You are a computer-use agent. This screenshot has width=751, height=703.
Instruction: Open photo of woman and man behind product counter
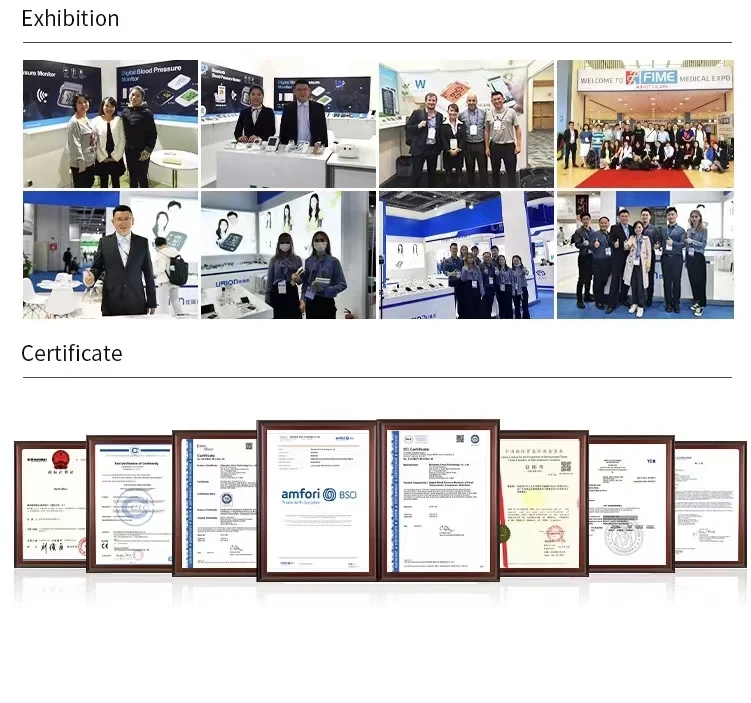point(288,124)
